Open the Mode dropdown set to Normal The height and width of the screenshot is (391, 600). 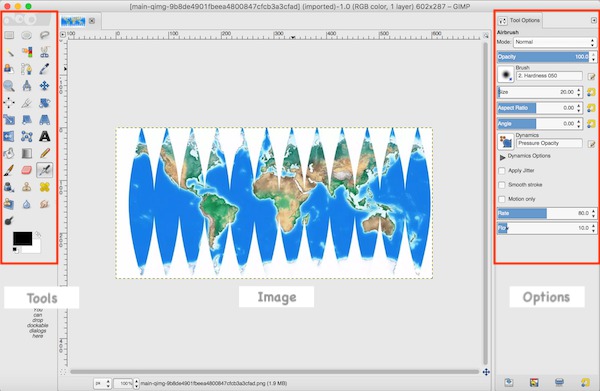click(554, 42)
